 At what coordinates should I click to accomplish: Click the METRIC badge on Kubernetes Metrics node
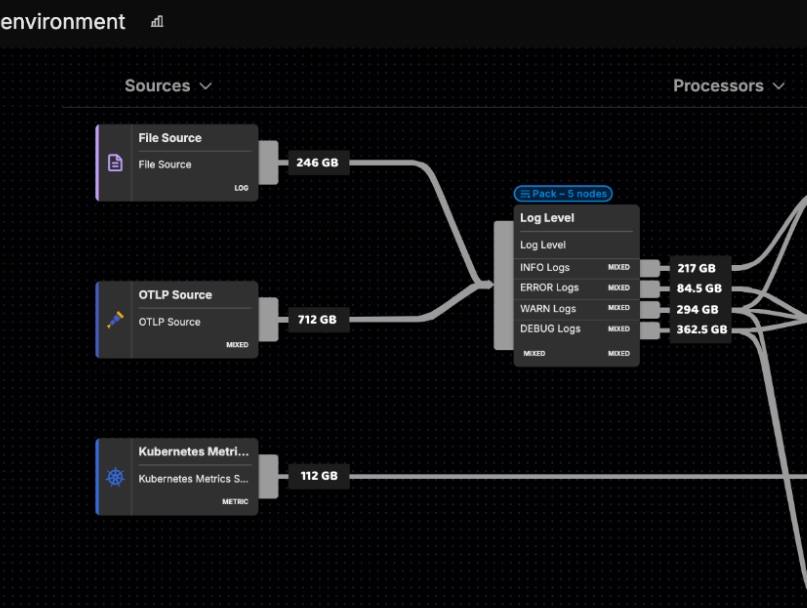click(x=236, y=503)
